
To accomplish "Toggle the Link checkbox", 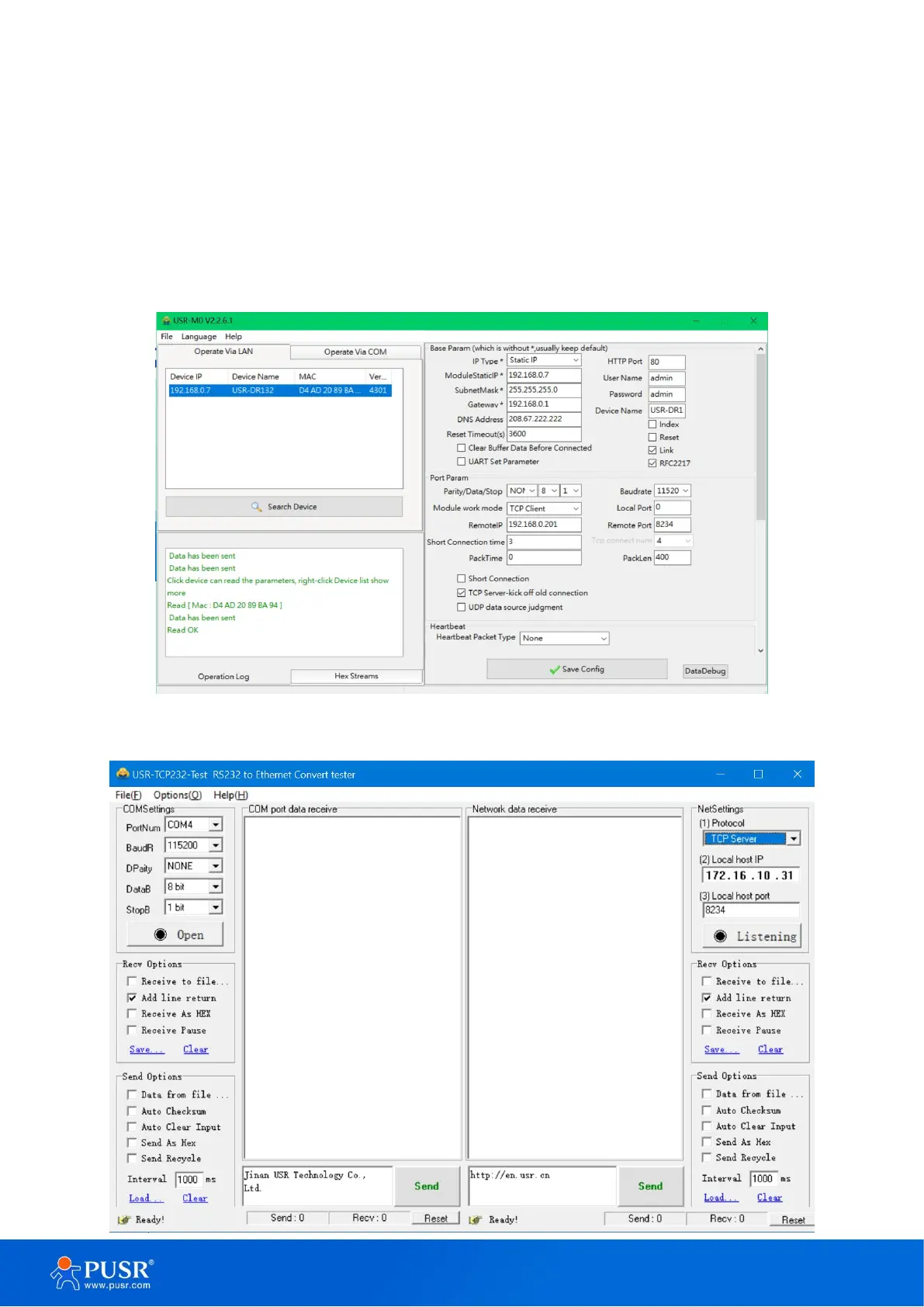I will click(652, 450).
